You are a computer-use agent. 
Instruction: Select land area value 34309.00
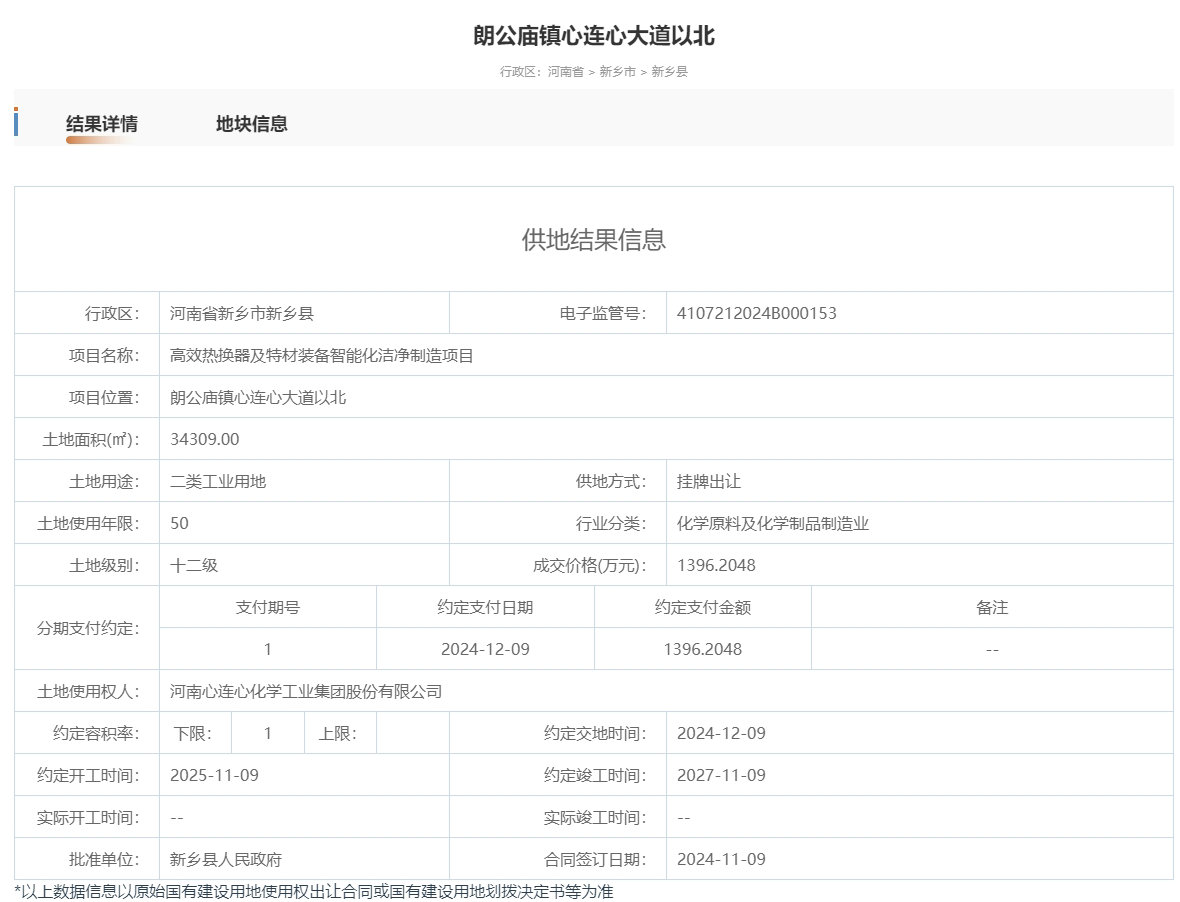click(205, 439)
